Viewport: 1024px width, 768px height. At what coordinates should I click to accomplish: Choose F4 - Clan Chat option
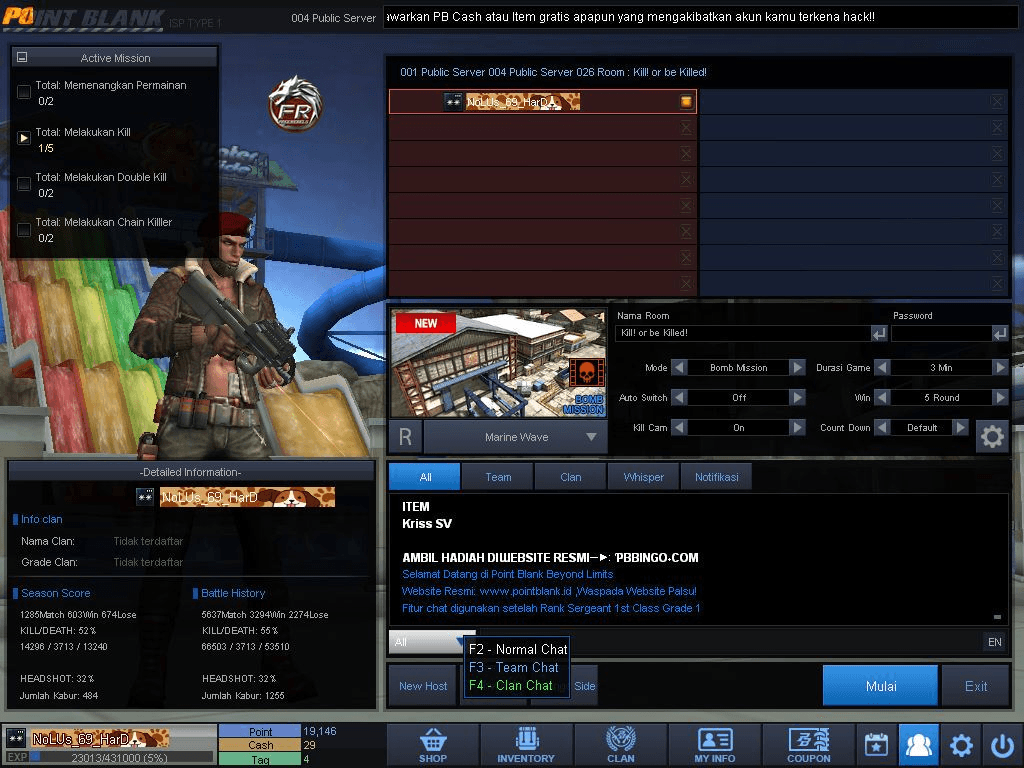pos(511,686)
